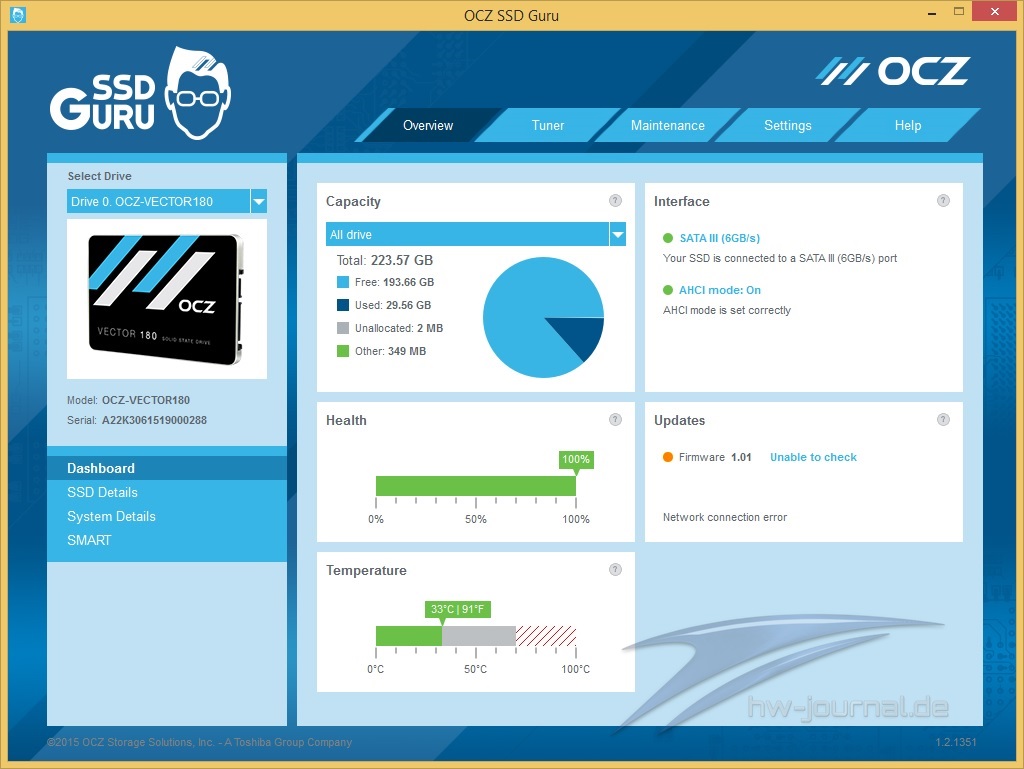Click the app icon in title bar
1024x769 pixels.
(17, 15)
